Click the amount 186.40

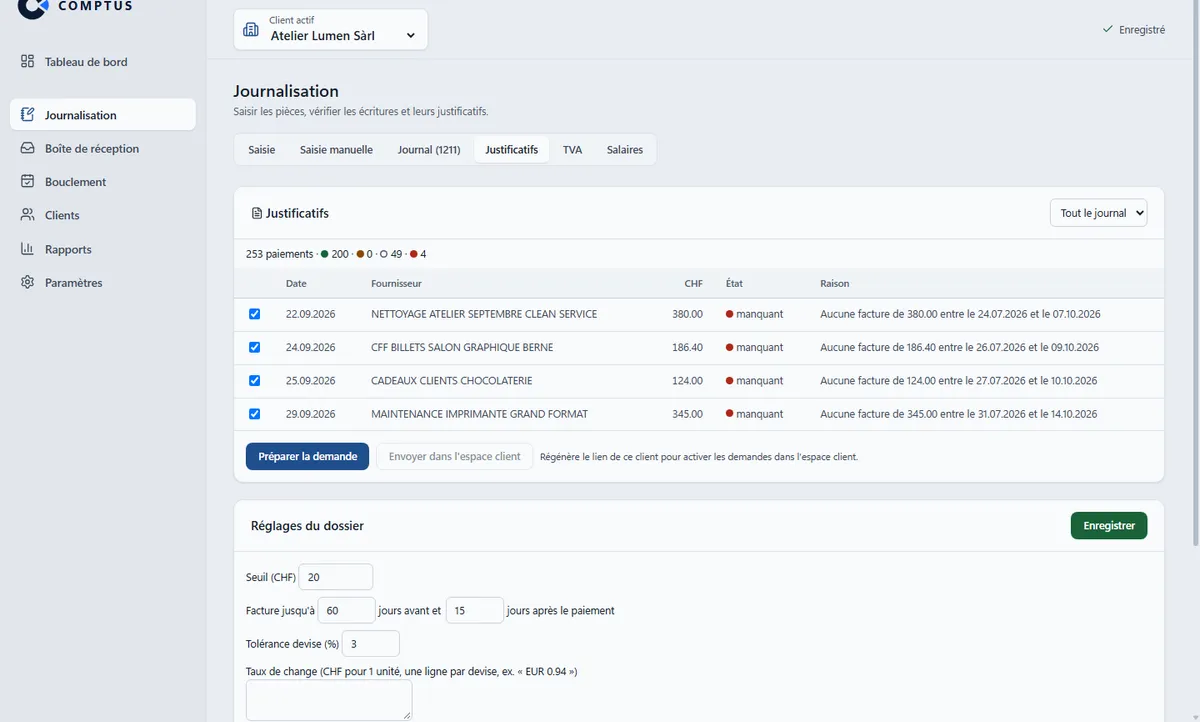tap(687, 347)
